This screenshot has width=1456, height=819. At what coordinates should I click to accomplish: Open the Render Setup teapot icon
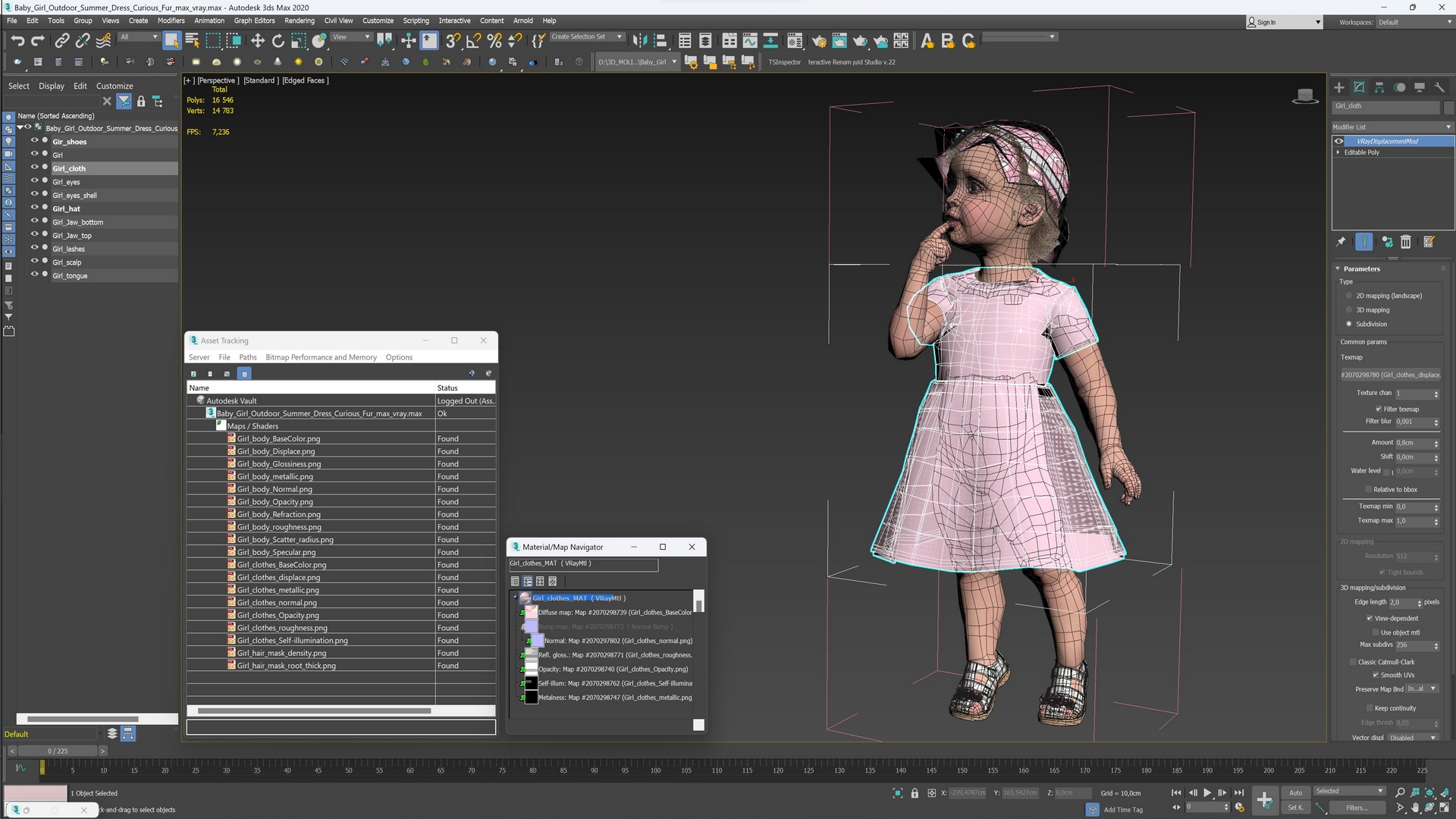tap(818, 40)
